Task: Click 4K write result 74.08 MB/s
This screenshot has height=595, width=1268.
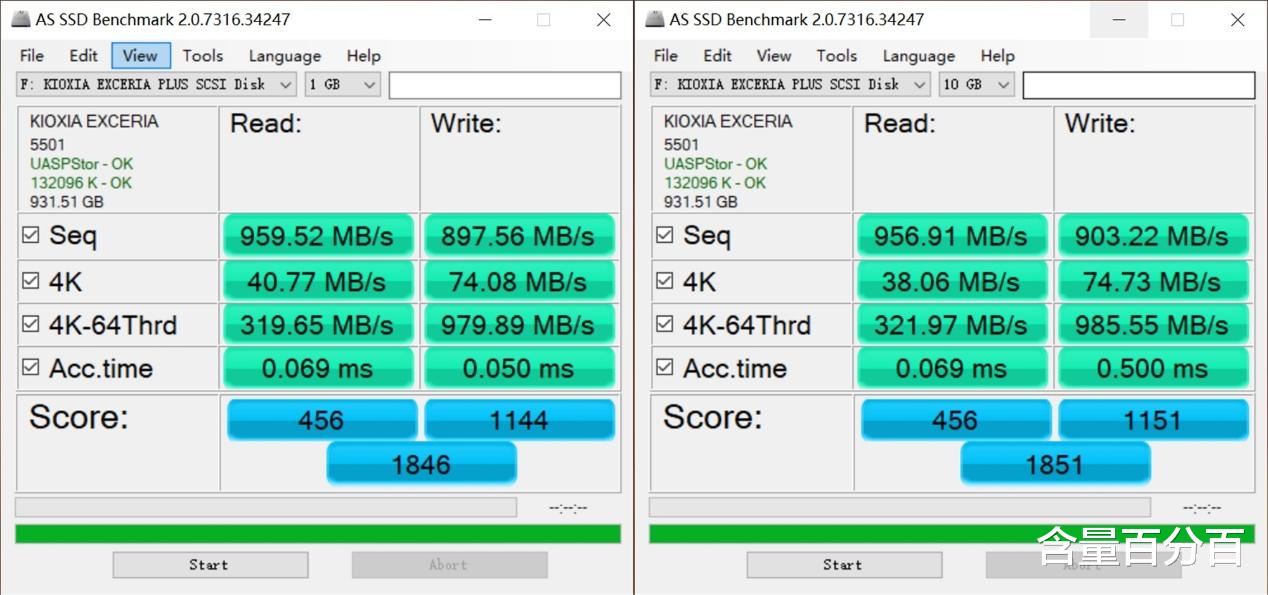Action: point(519,282)
